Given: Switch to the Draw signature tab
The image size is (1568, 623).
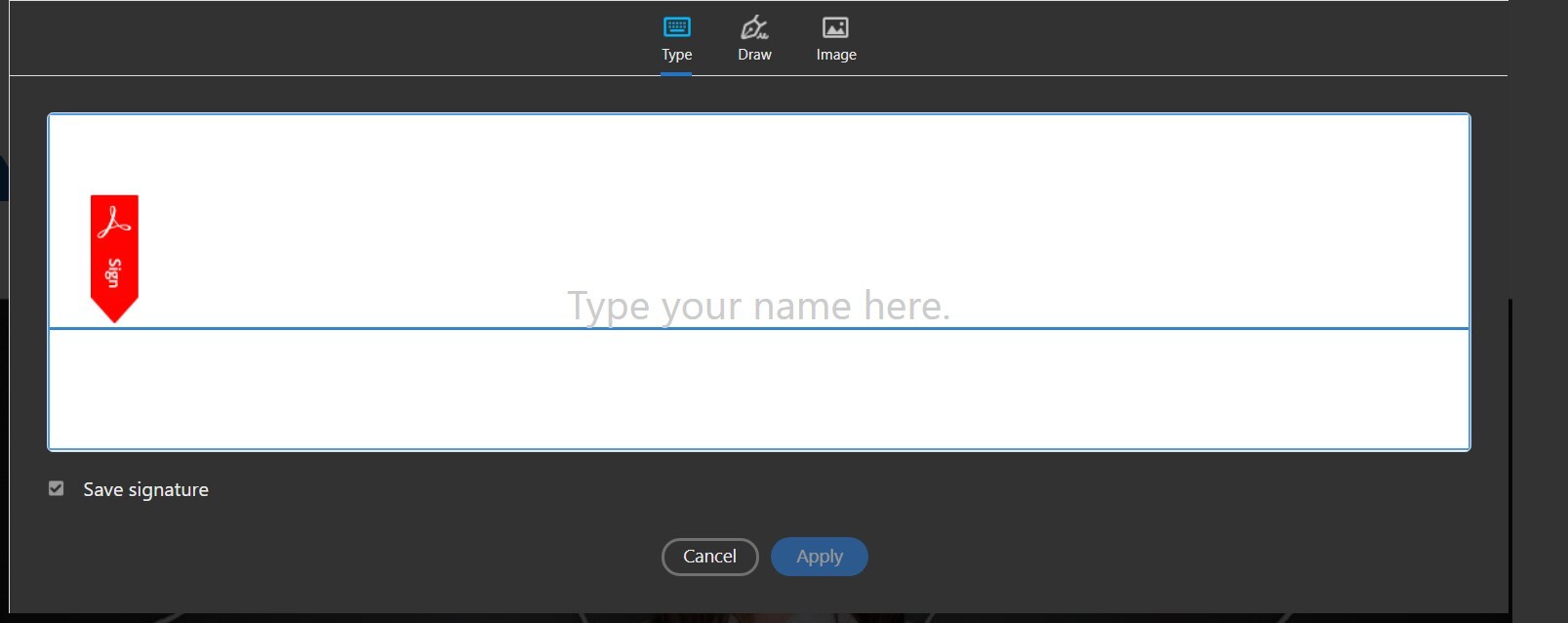Looking at the screenshot, I should click(754, 39).
